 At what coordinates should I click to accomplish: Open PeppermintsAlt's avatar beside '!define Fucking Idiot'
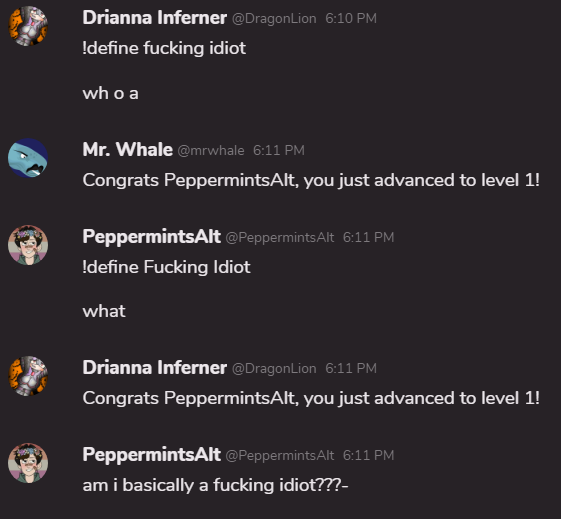[28, 245]
